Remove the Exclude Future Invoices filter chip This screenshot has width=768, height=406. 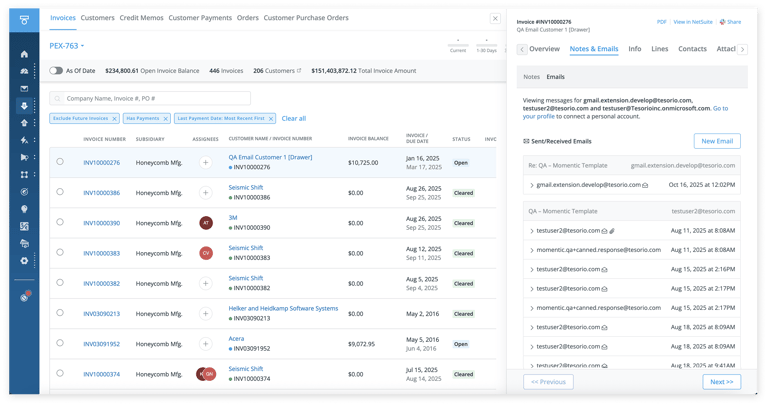(x=114, y=119)
